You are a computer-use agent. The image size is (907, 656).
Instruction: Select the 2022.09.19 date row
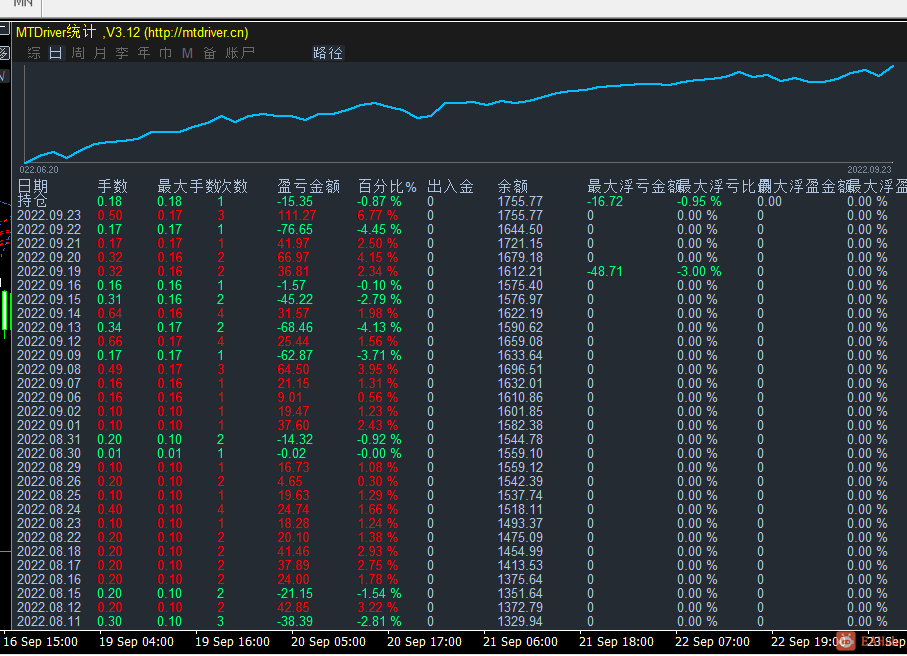click(x=49, y=271)
